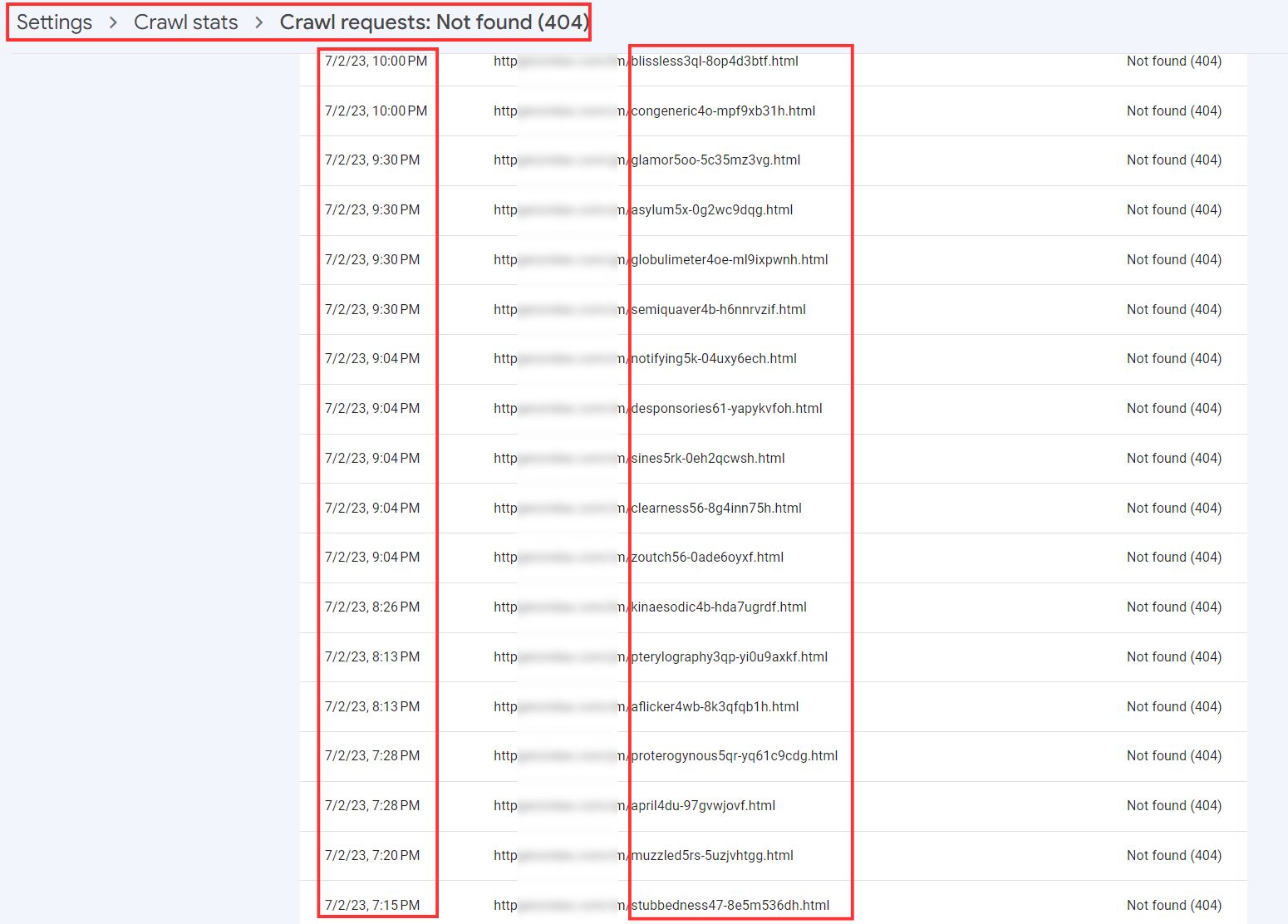This screenshot has height=924, width=1288.
Task: Open the clearness56-8g4inn75h.html row
Action: pos(773,509)
